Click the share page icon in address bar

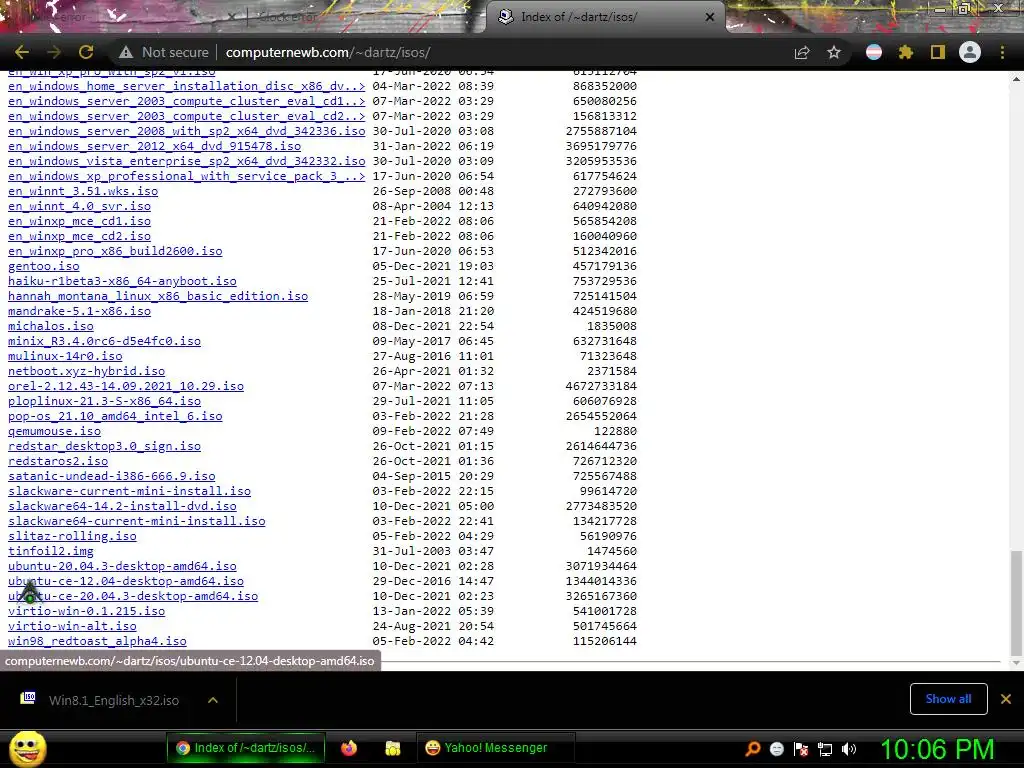(x=802, y=52)
